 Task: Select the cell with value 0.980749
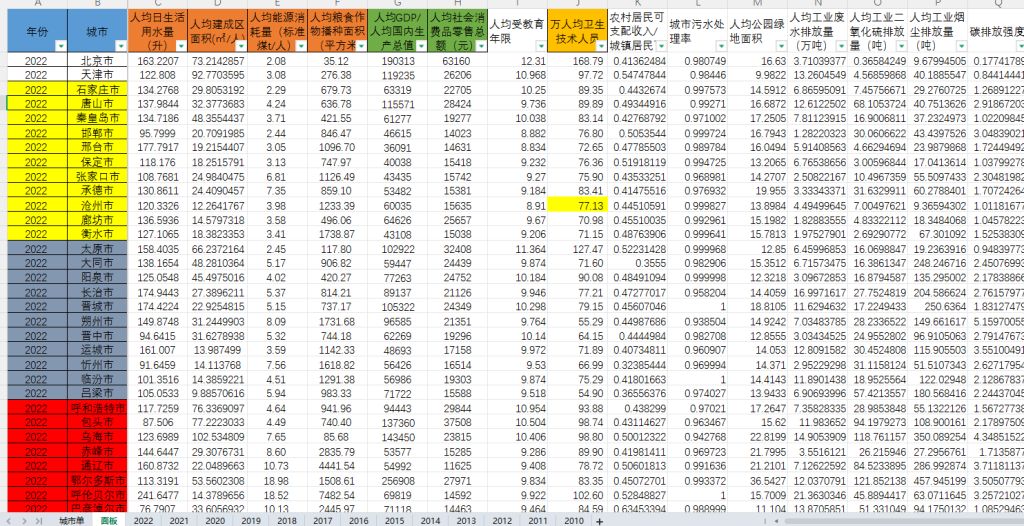[x=697, y=61]
